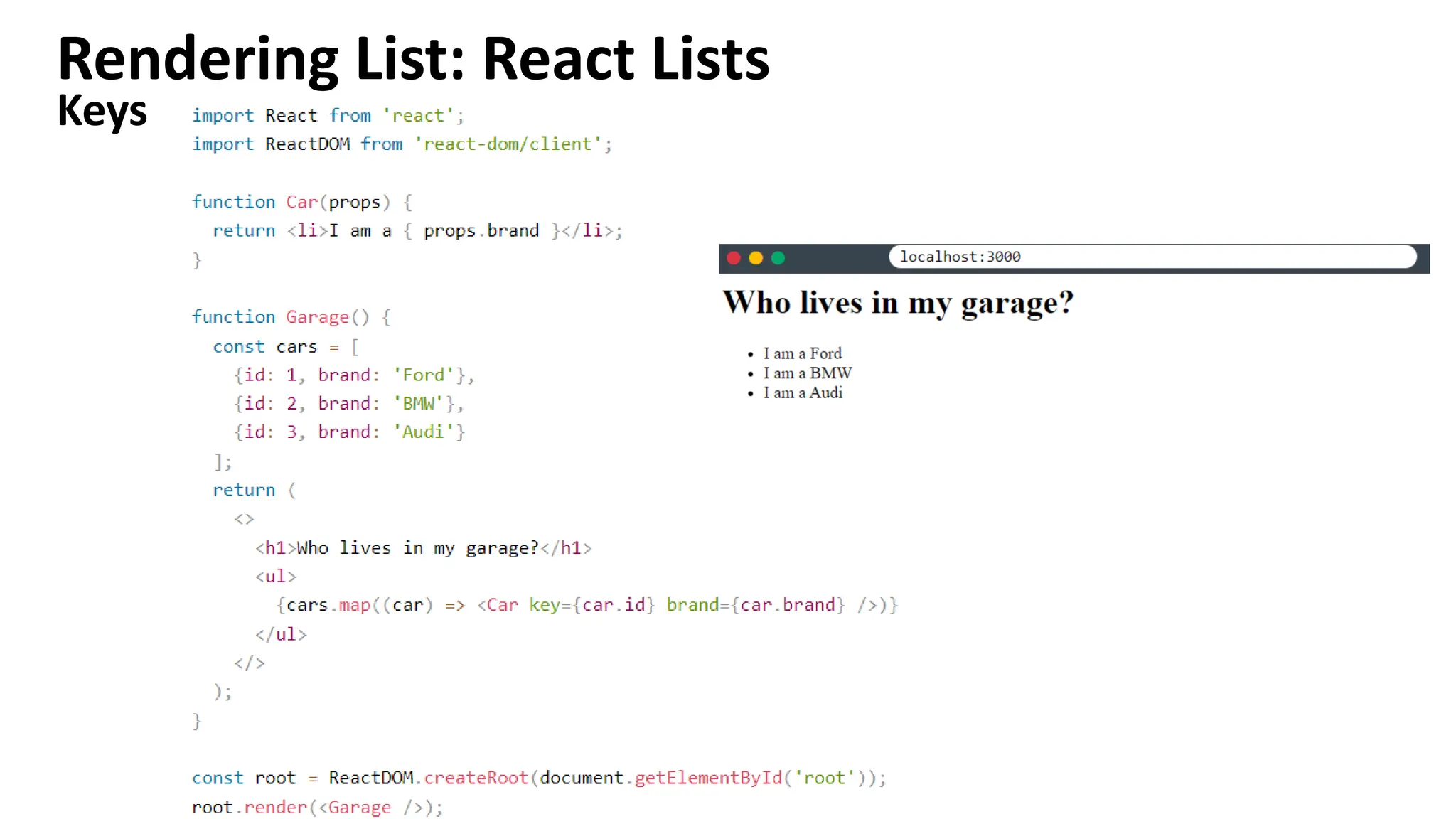Click the 'const cars = [' code line

tap(286, 347)
